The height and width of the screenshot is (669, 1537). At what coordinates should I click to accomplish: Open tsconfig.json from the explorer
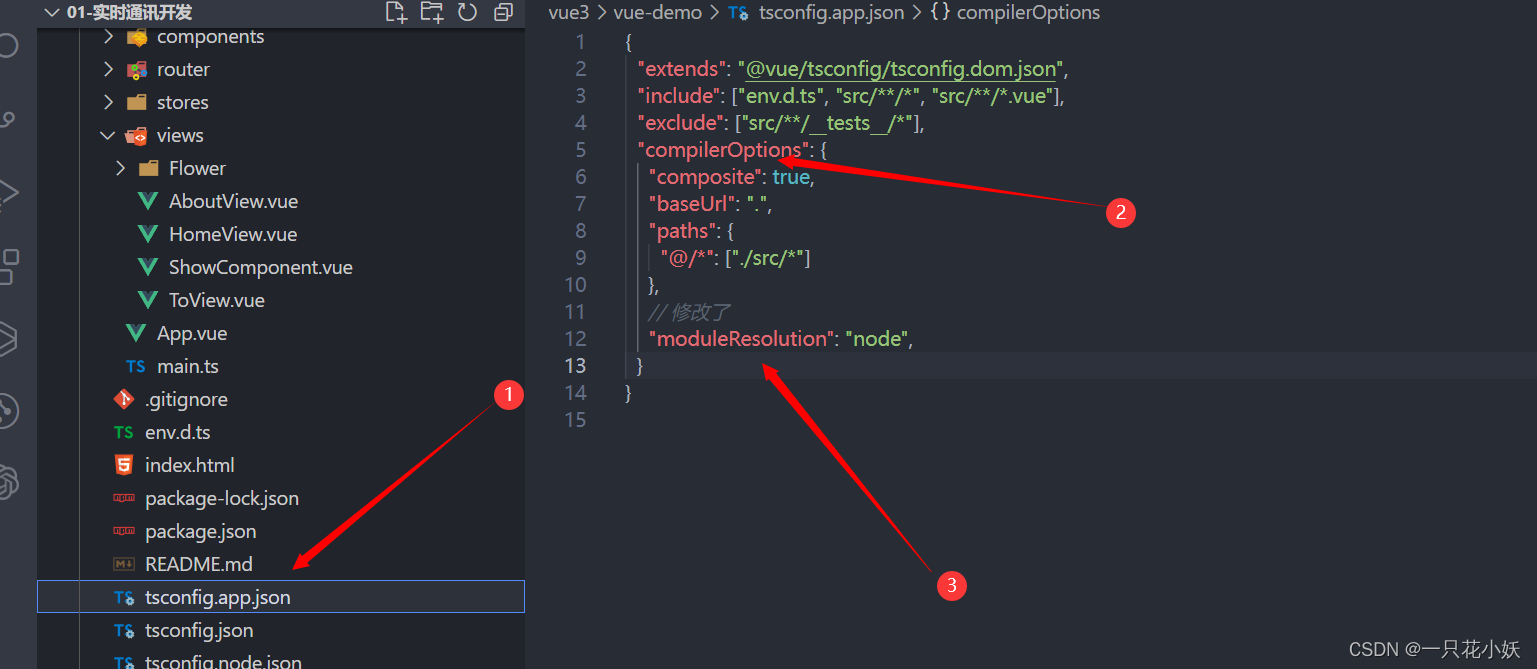tap(198, 631)
